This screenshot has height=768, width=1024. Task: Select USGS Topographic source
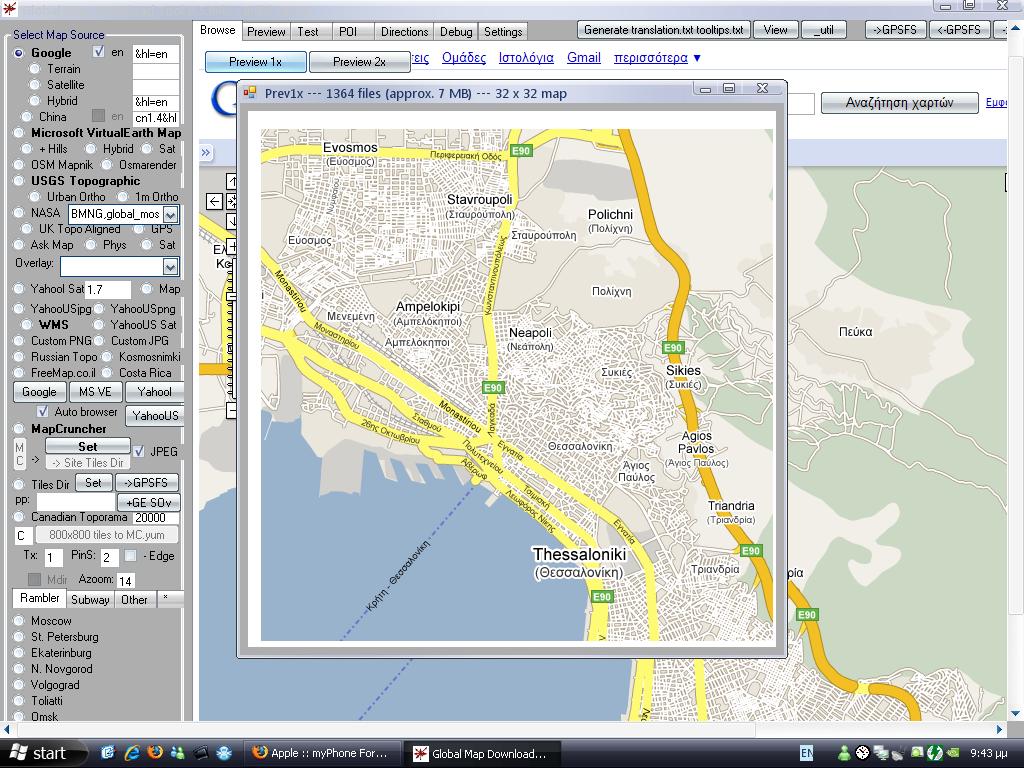tap(19, 181)
